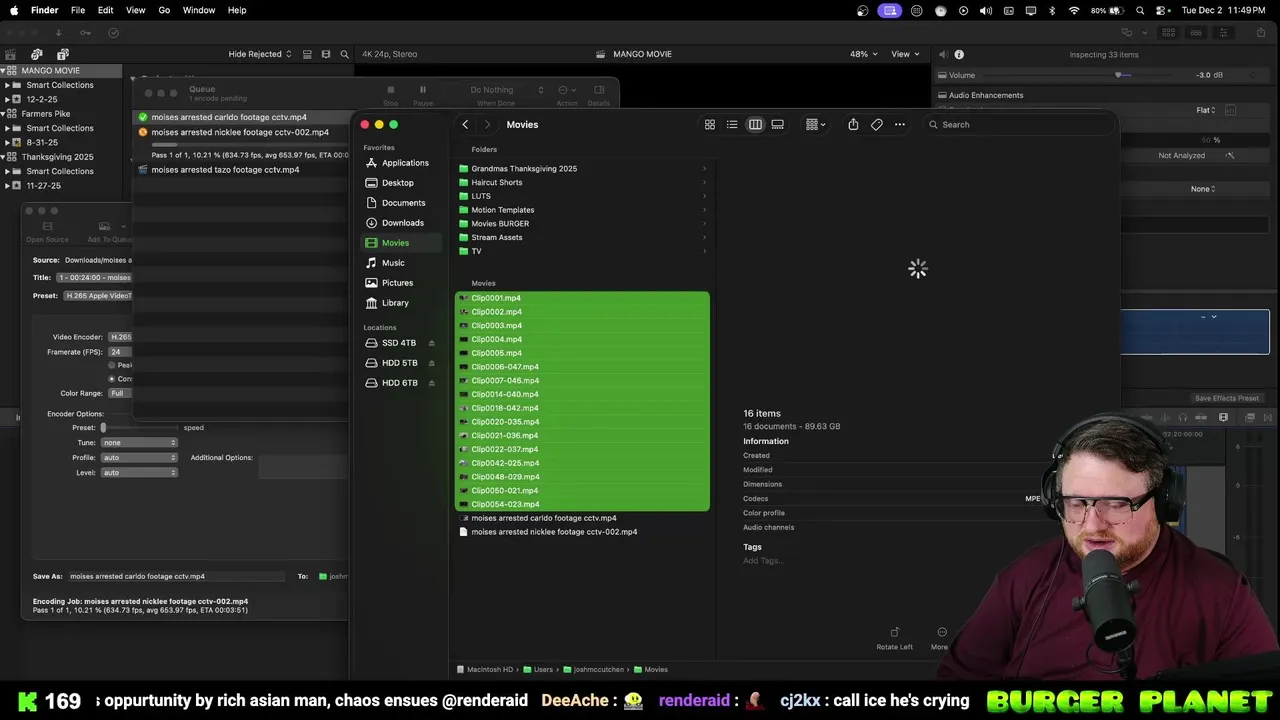Expand Grandmas Thanksgiving 2025 folder
Screen dimensions: 1280x720
pyautogui.click(x=704, y=169)
